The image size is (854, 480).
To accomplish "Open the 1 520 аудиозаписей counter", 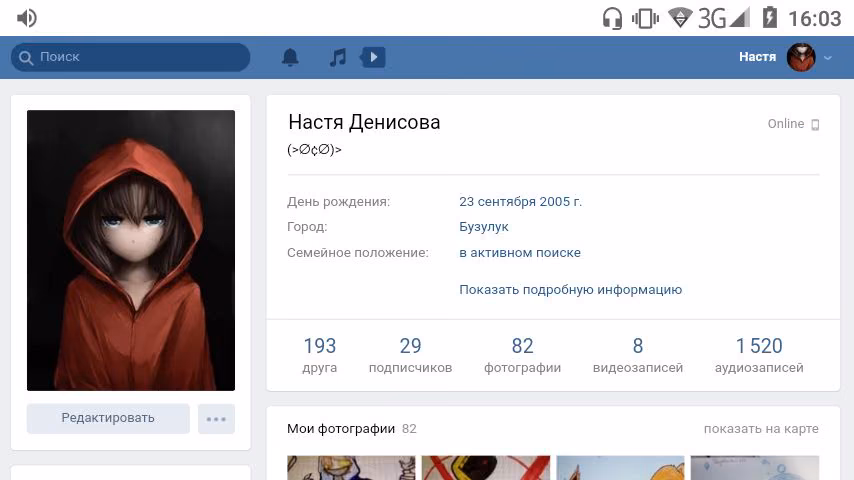I will point(759,355).
